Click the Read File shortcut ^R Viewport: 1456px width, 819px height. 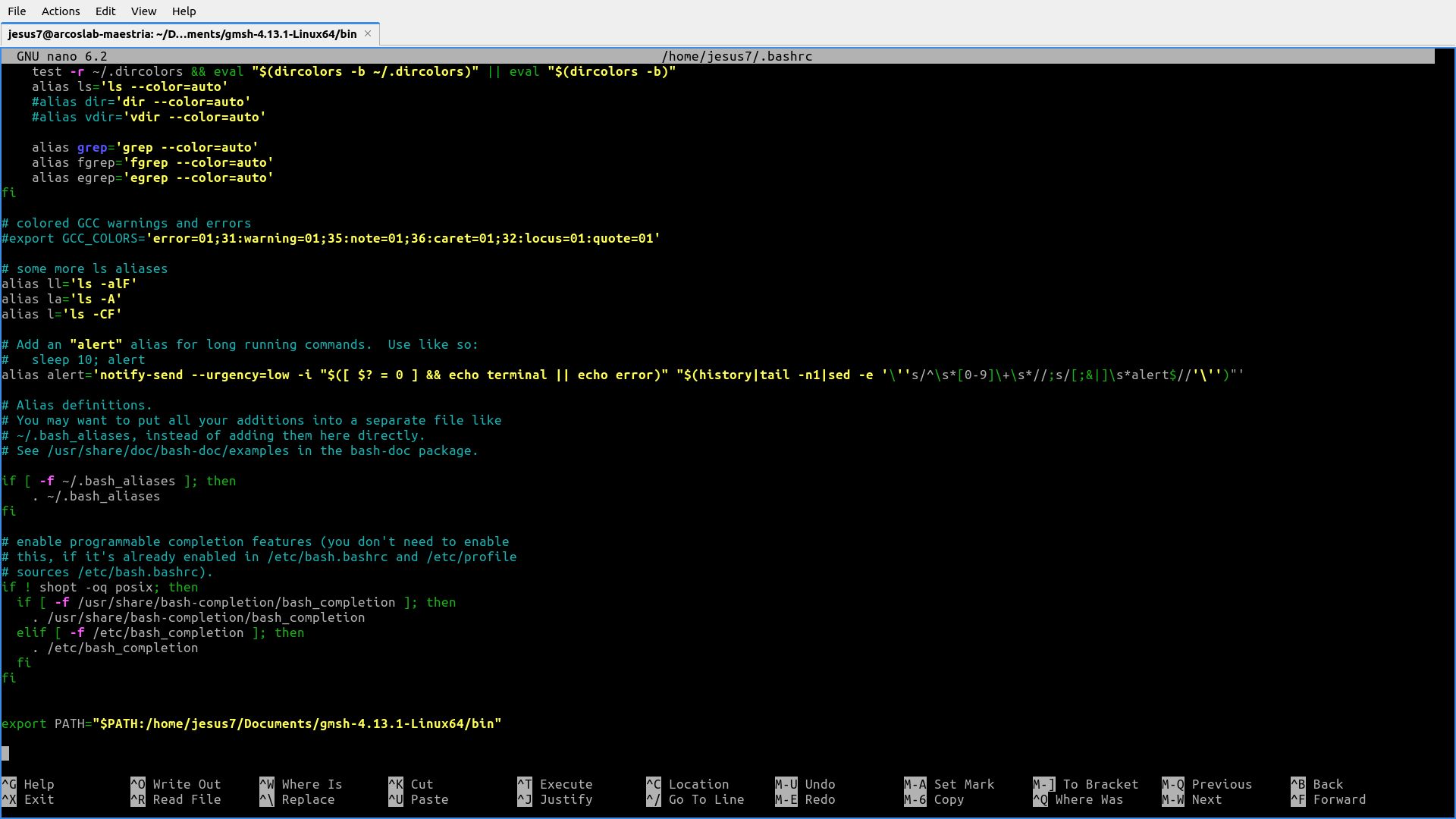pyautogui.click(x=176, y=799)
